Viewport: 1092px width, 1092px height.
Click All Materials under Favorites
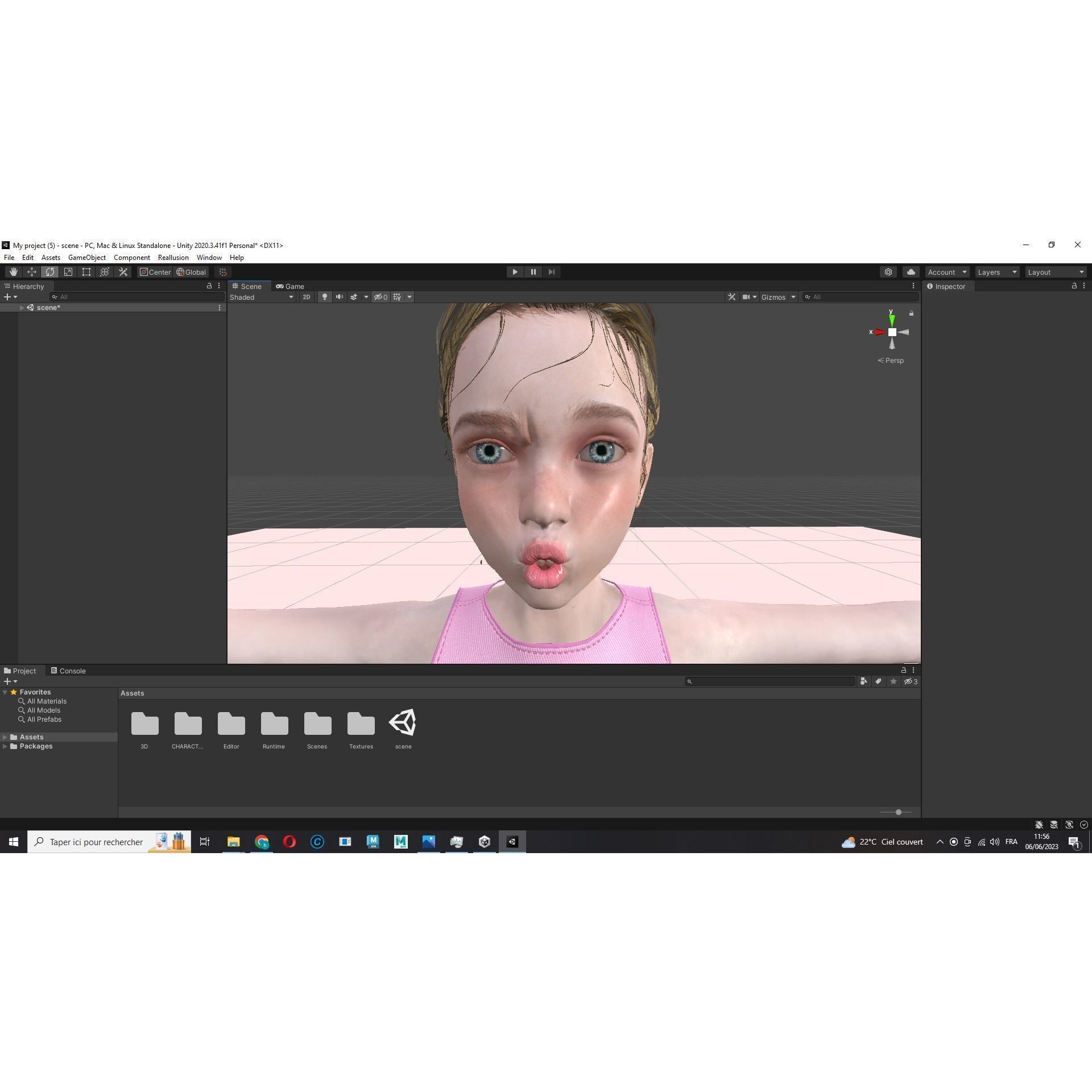47,701
